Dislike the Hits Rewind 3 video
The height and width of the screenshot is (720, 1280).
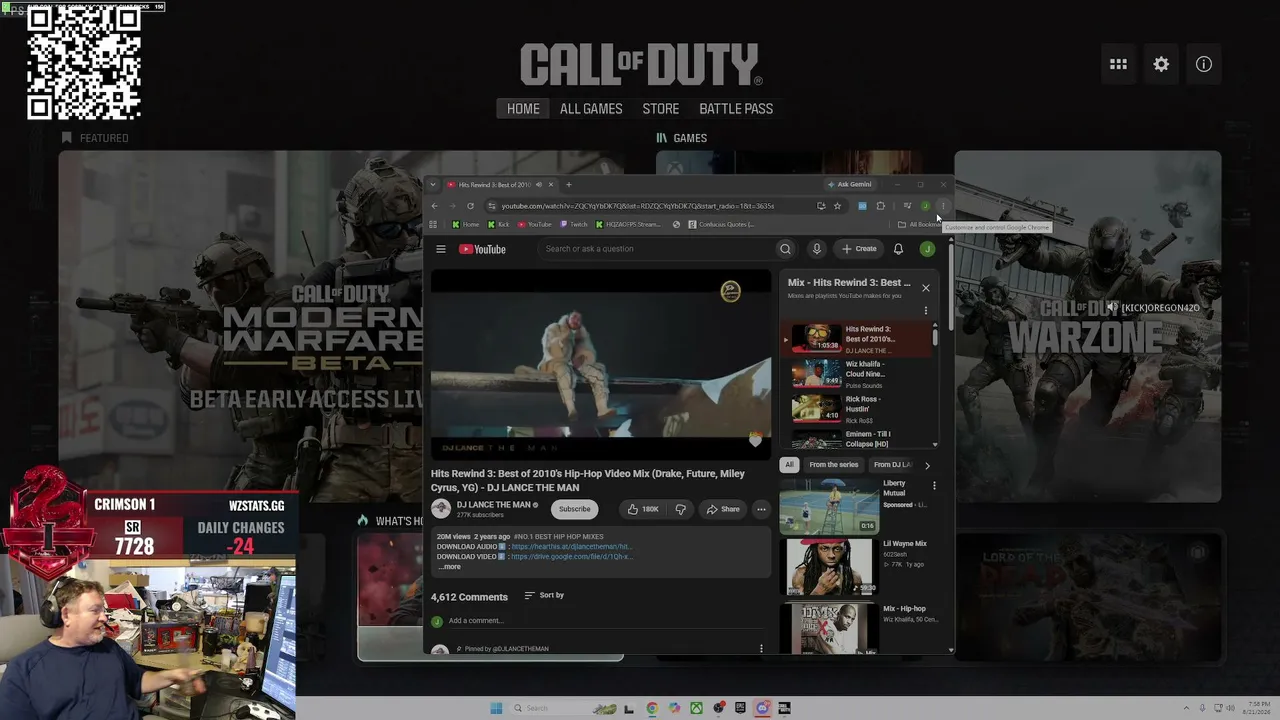[680, 509]
